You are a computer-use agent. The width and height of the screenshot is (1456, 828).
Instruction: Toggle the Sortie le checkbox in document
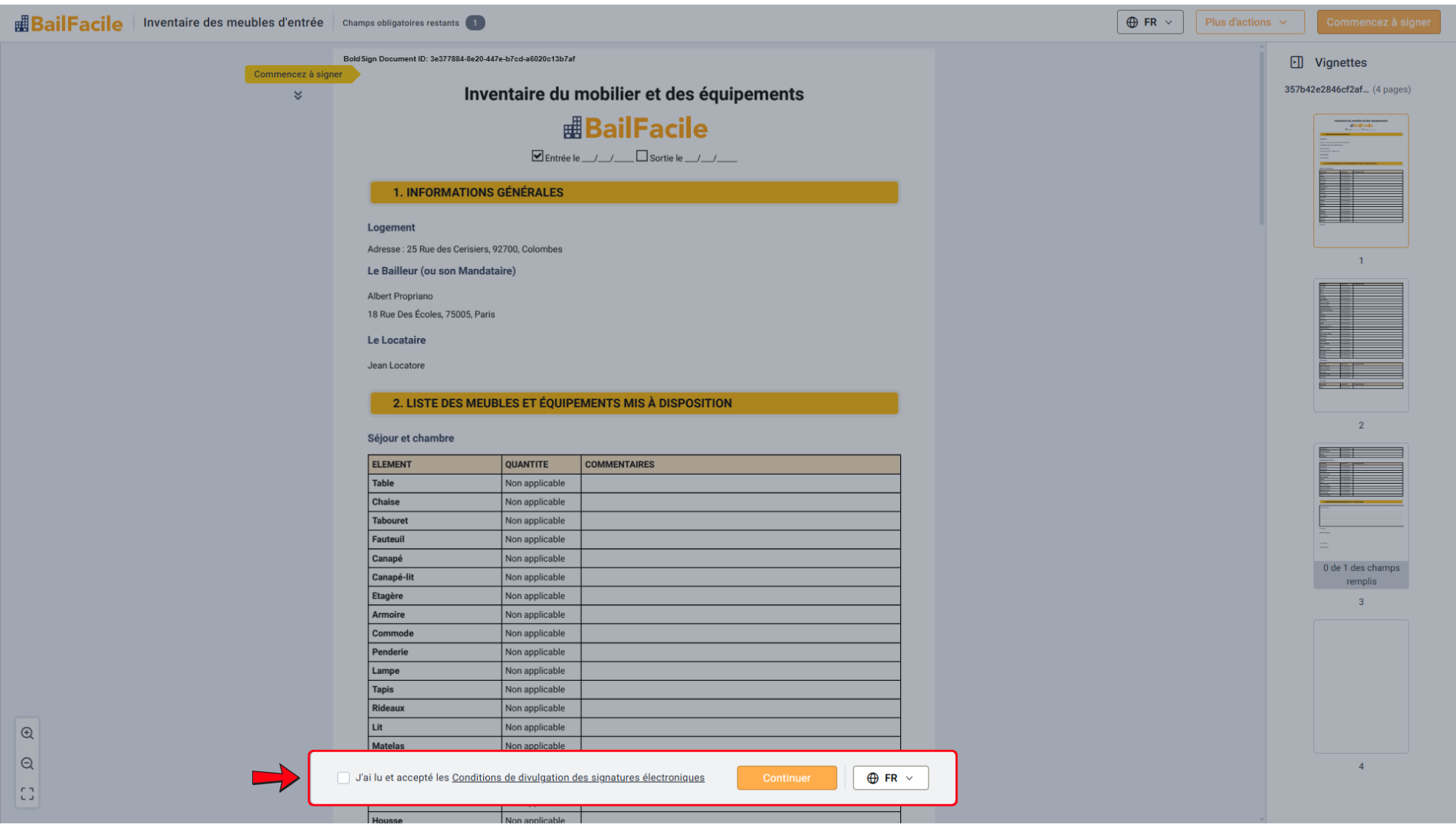[x=642, y=156]
